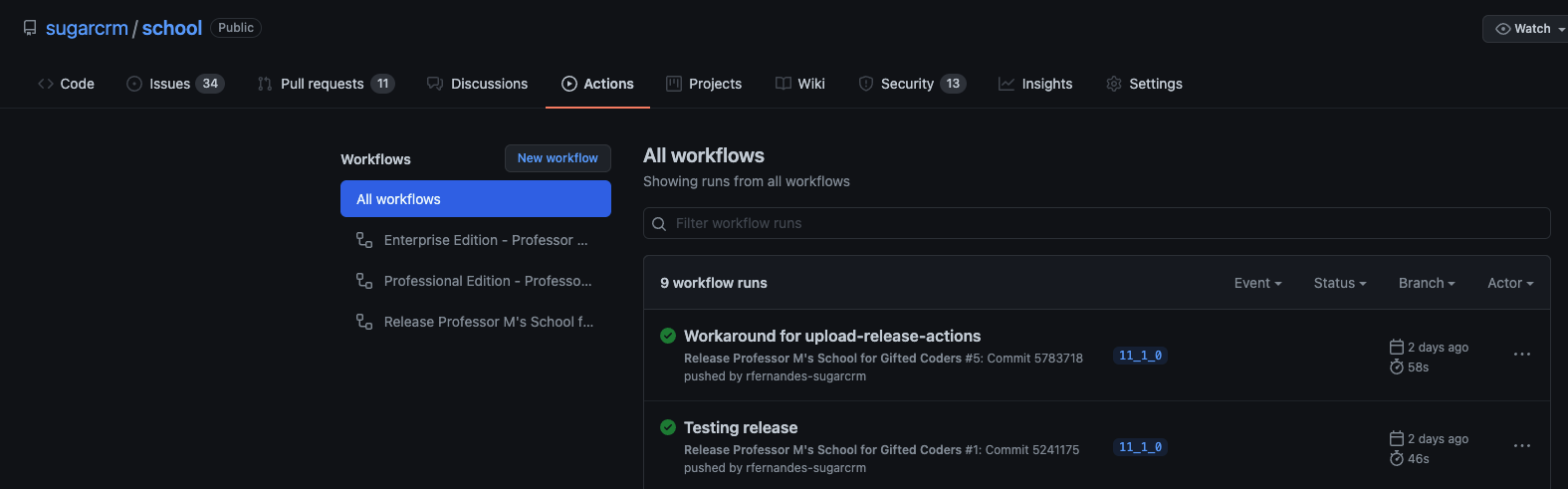1568x489 pixels.
Task: Open Workaround for upload-release-actions run
Action: click(x=832, y=336)
